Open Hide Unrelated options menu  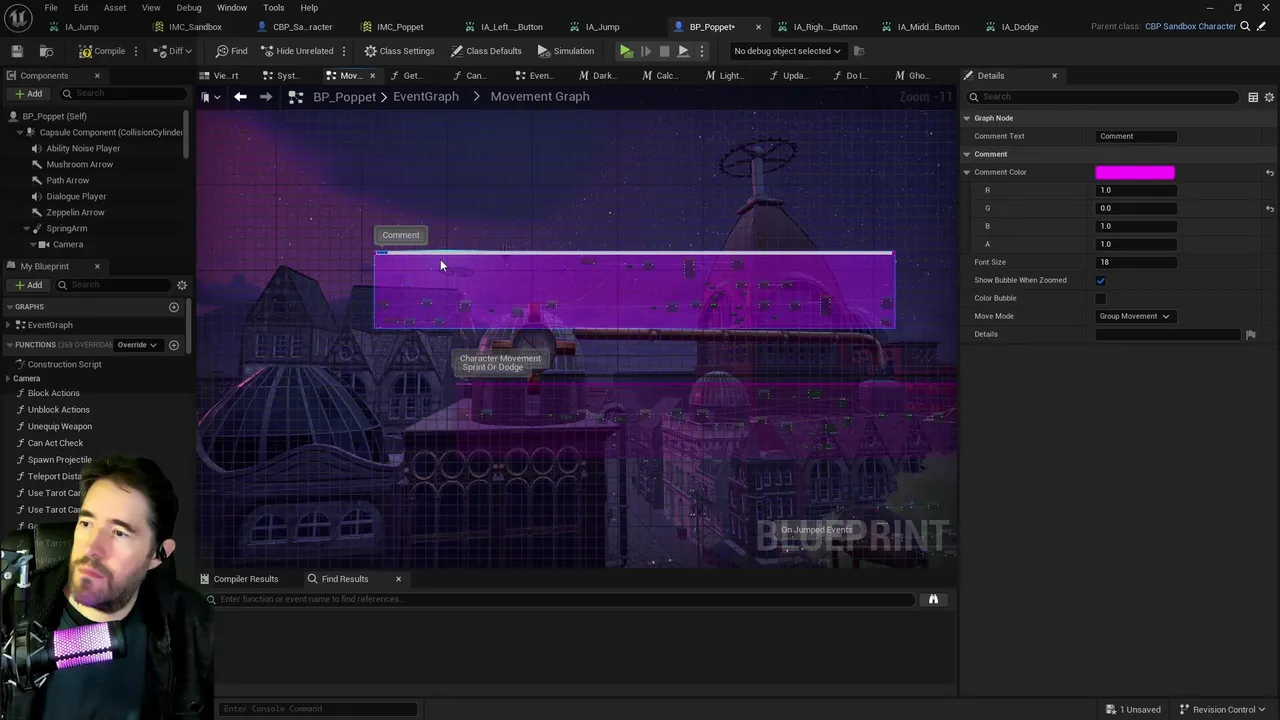click(344, 51)
